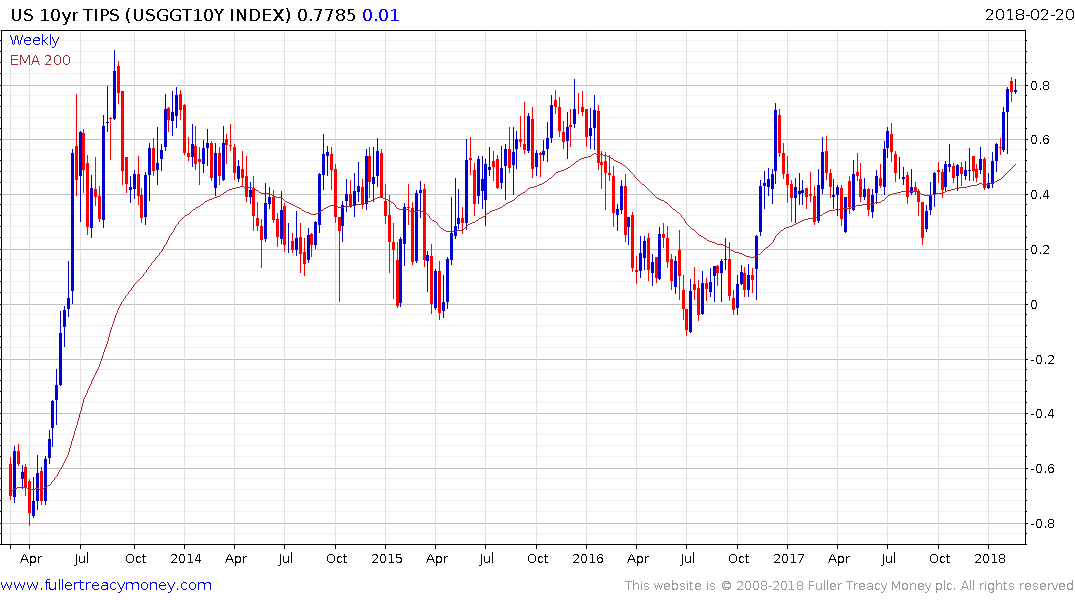Click the most recent candlestick near 0.8
This screenshot has width=1075, height=600.
[1015, 88]
